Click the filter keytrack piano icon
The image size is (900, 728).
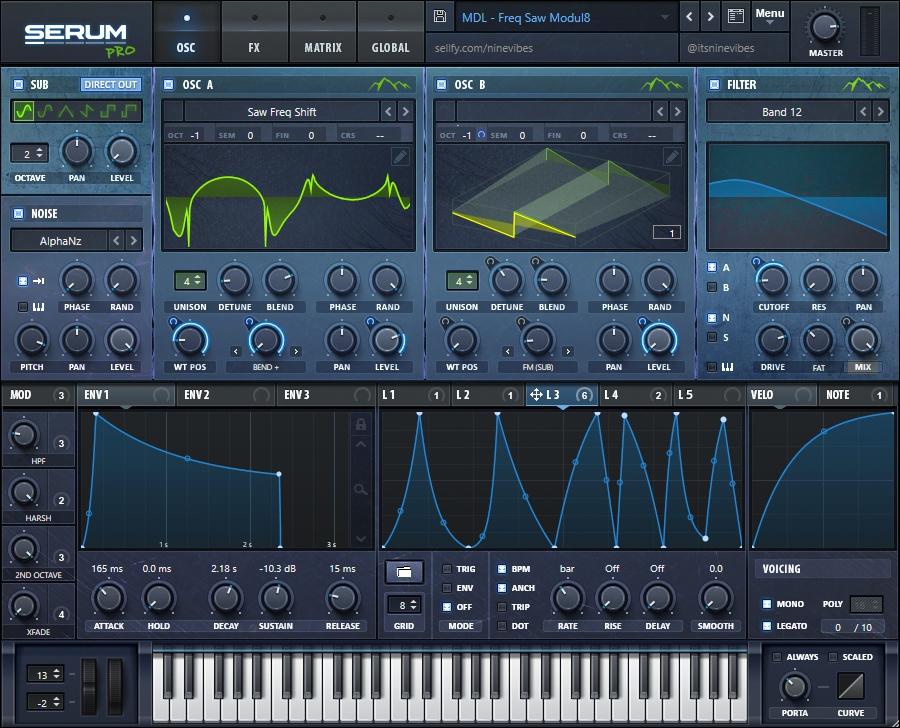727,366
